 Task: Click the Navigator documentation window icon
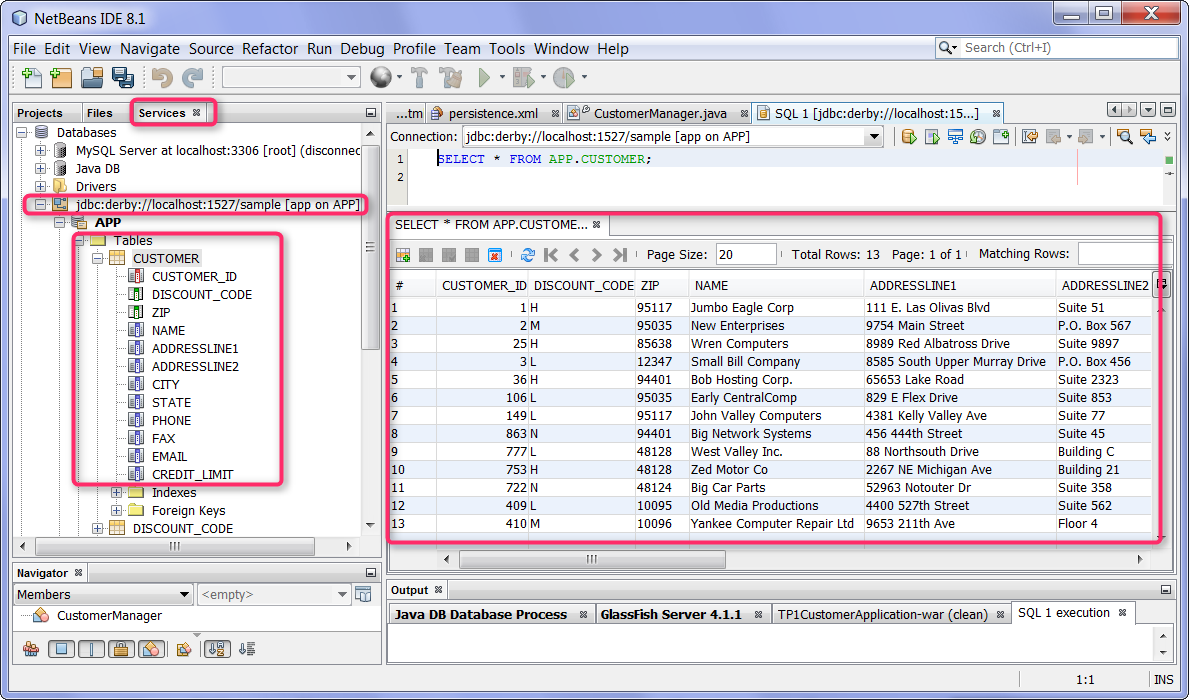[x=363, y=595]
